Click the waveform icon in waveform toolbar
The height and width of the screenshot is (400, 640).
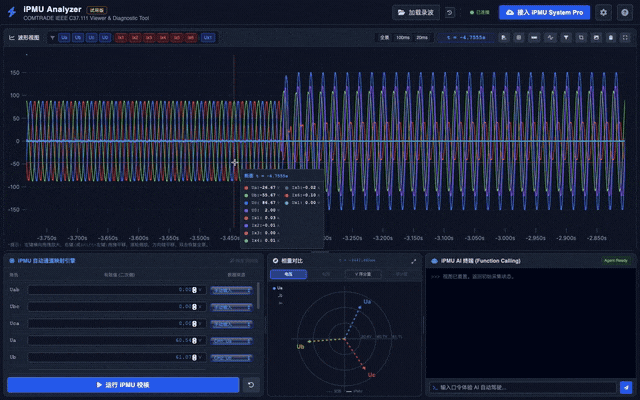click(549, 37)
